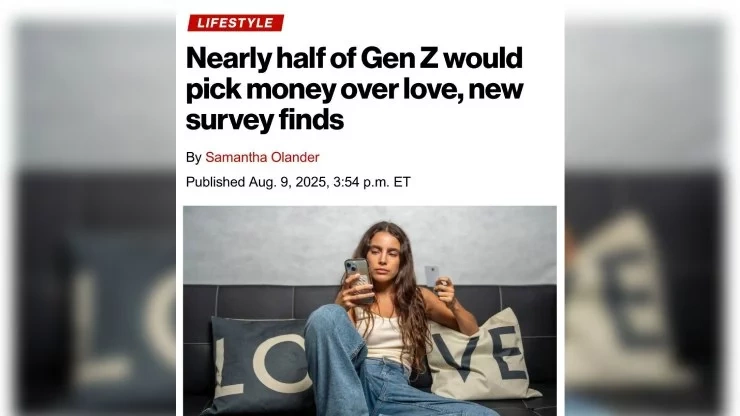Screen dimensions: 740x416
Task: Click the gray wall above the couch
Action: 260,245
